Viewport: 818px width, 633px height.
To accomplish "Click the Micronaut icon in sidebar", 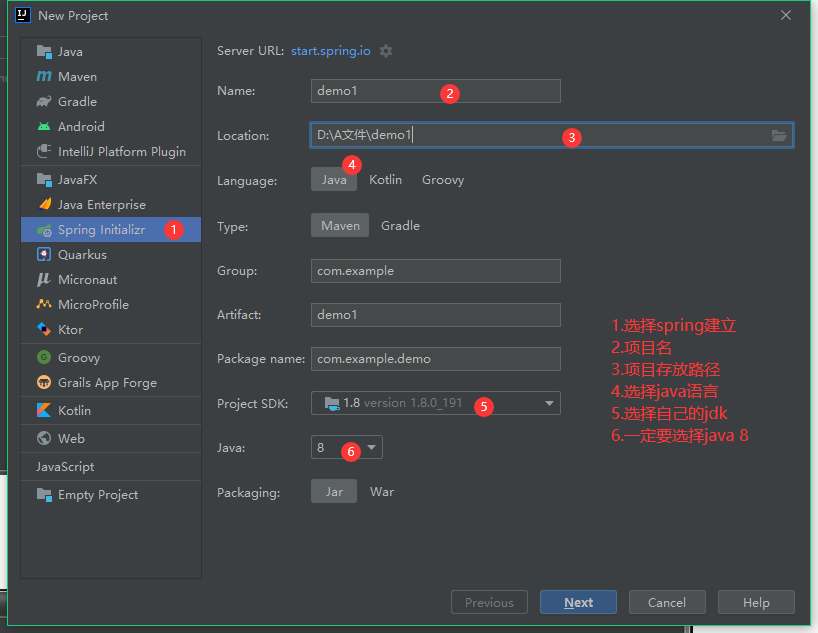I will [x=44, y=280].
